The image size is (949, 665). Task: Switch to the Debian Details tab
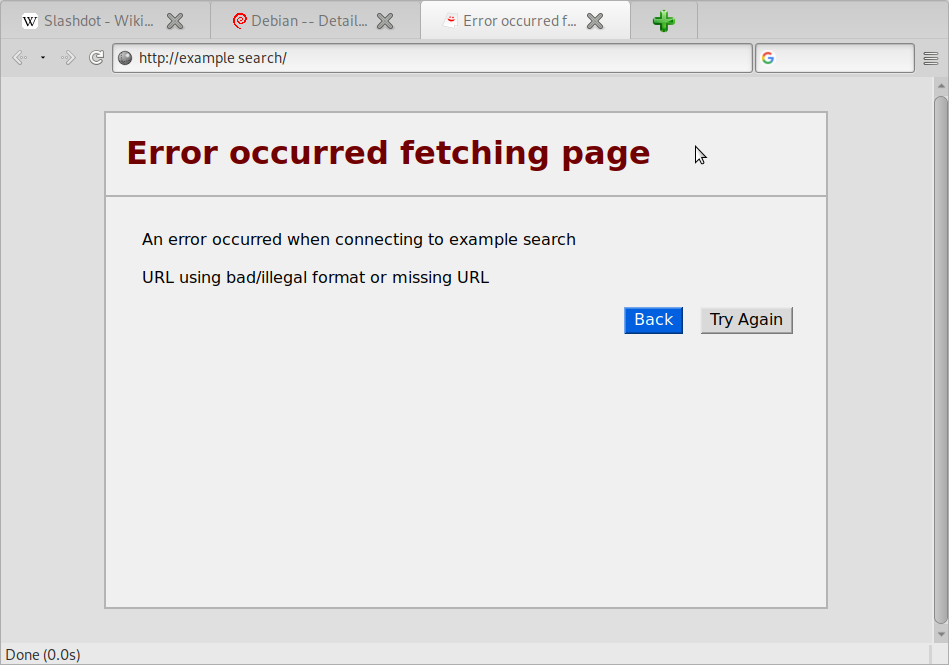300,21
